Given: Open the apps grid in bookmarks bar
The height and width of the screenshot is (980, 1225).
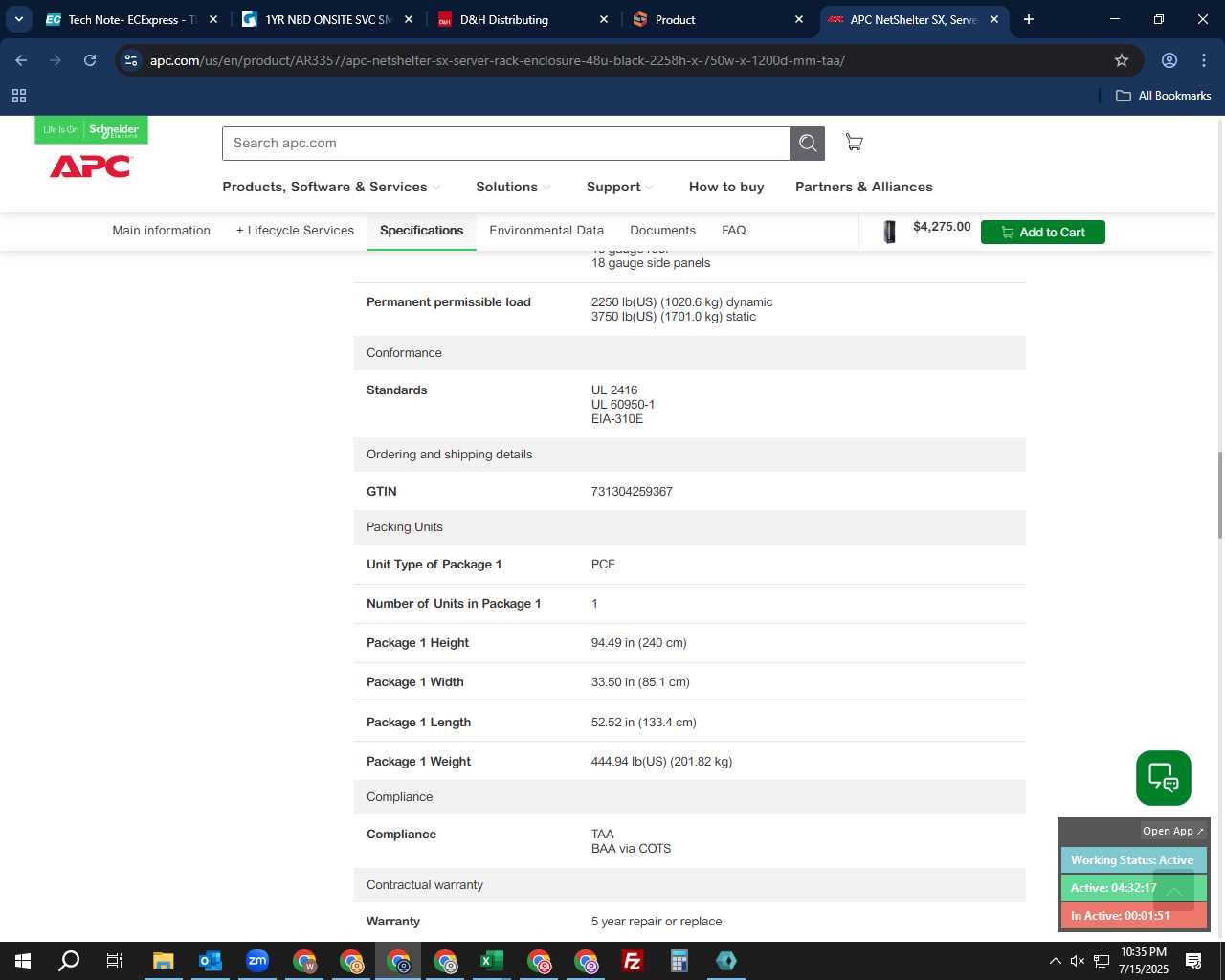Looking at the screenshot, I should coord(19,96).
